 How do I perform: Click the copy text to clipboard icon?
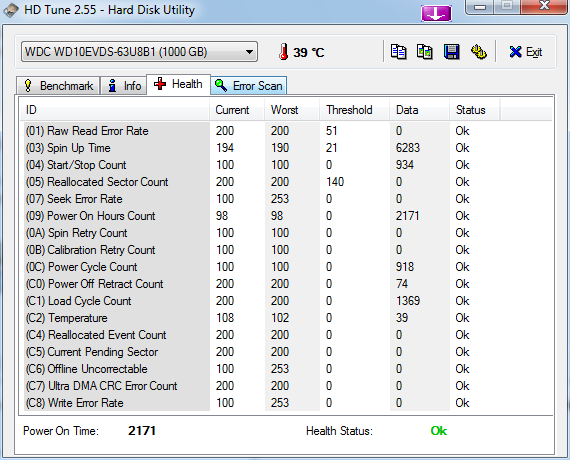[x=398, y=52]
